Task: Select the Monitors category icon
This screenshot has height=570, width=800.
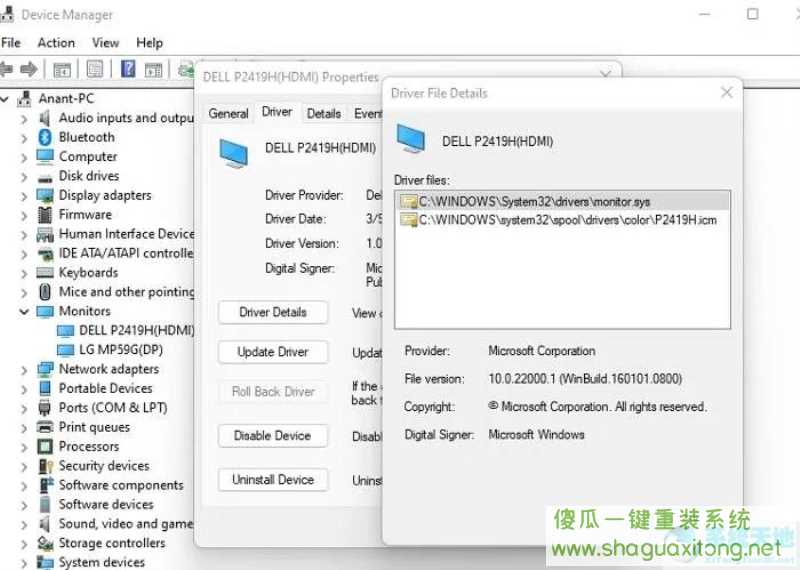Action: coord(45,311)
